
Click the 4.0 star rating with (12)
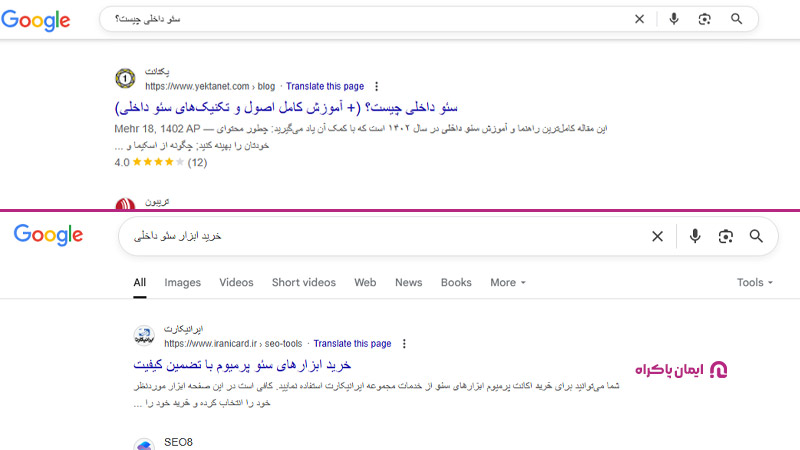tap(161, 162)
